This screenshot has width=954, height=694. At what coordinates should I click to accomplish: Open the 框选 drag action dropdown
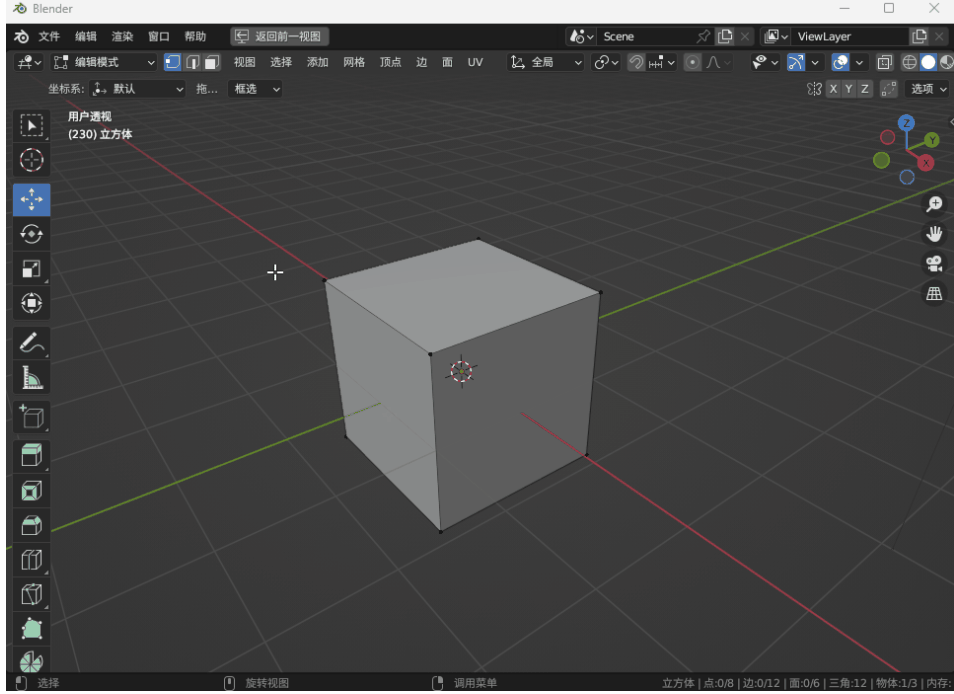pos(256,89)
